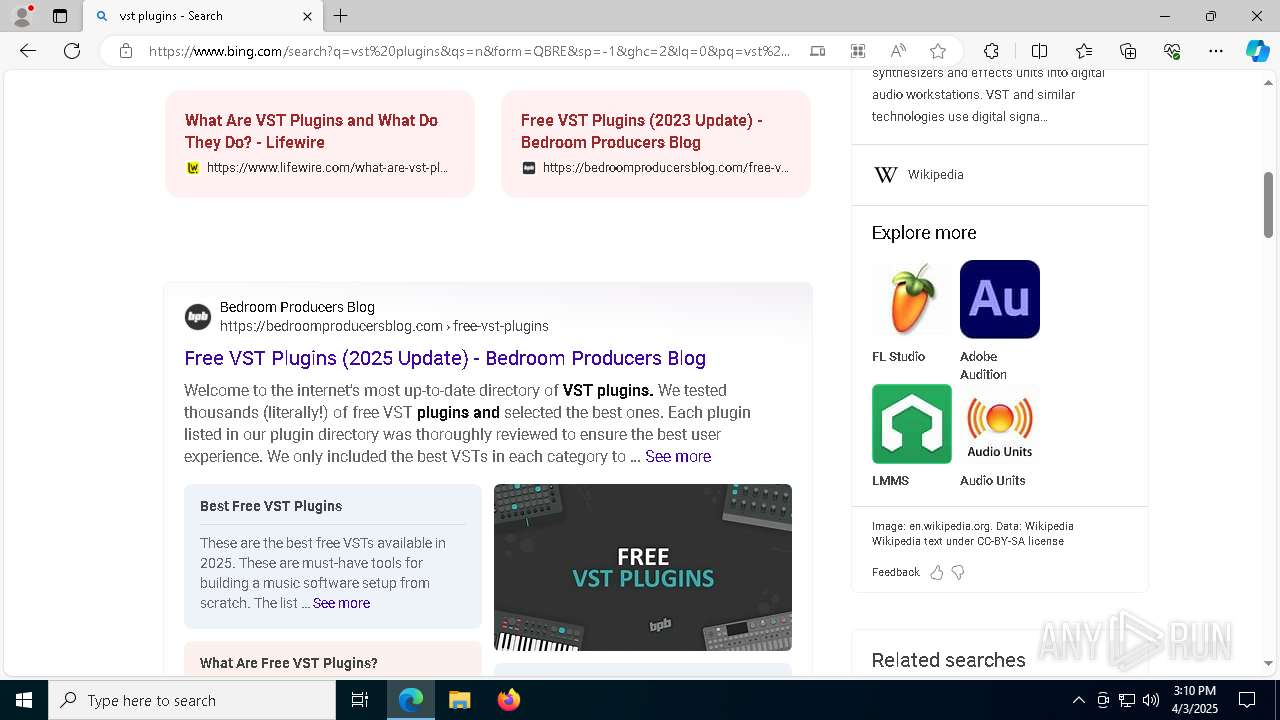Click the Related searches heading

pos(949,660)
